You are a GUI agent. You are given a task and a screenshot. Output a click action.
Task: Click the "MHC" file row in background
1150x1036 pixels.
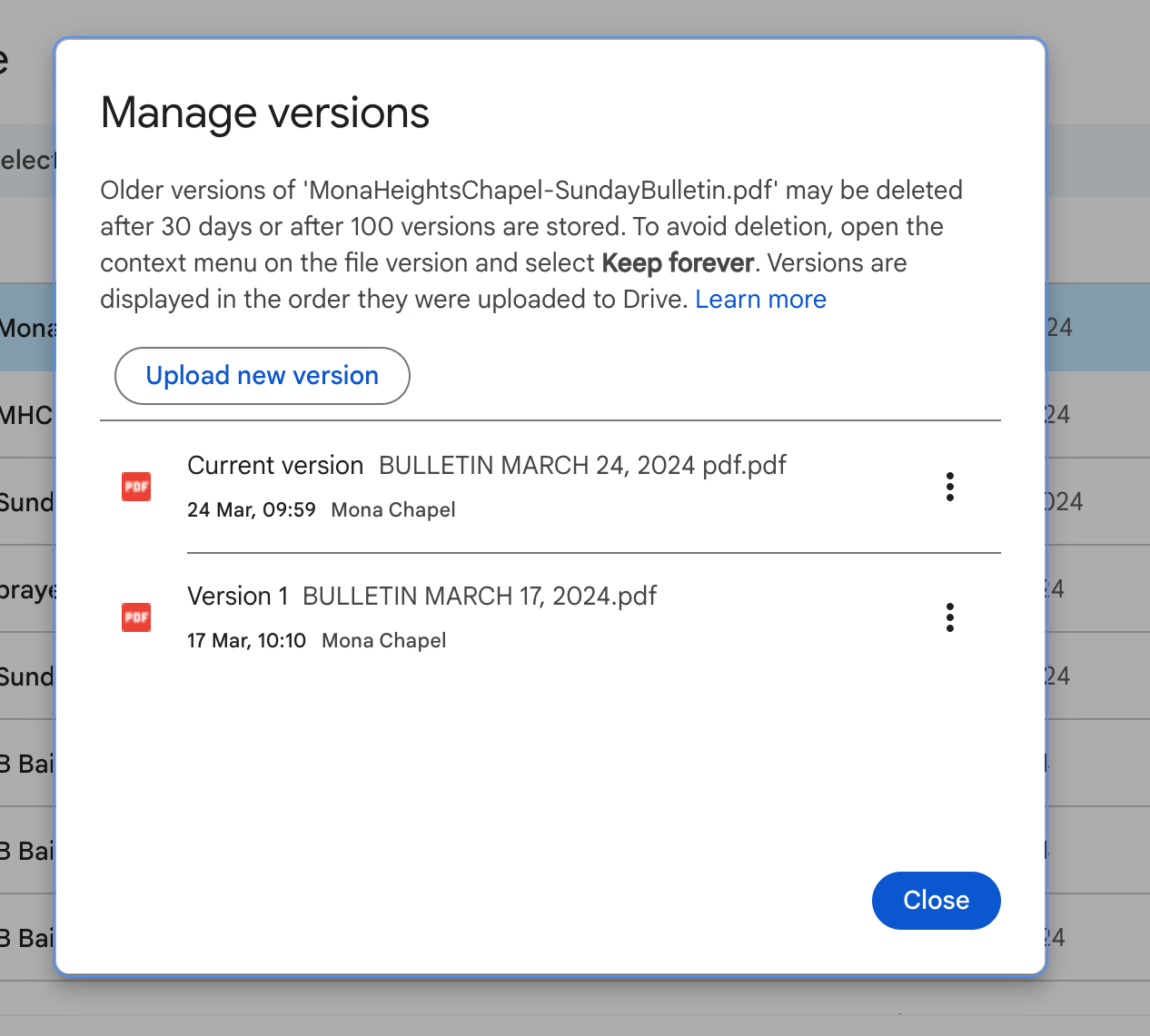27,415
